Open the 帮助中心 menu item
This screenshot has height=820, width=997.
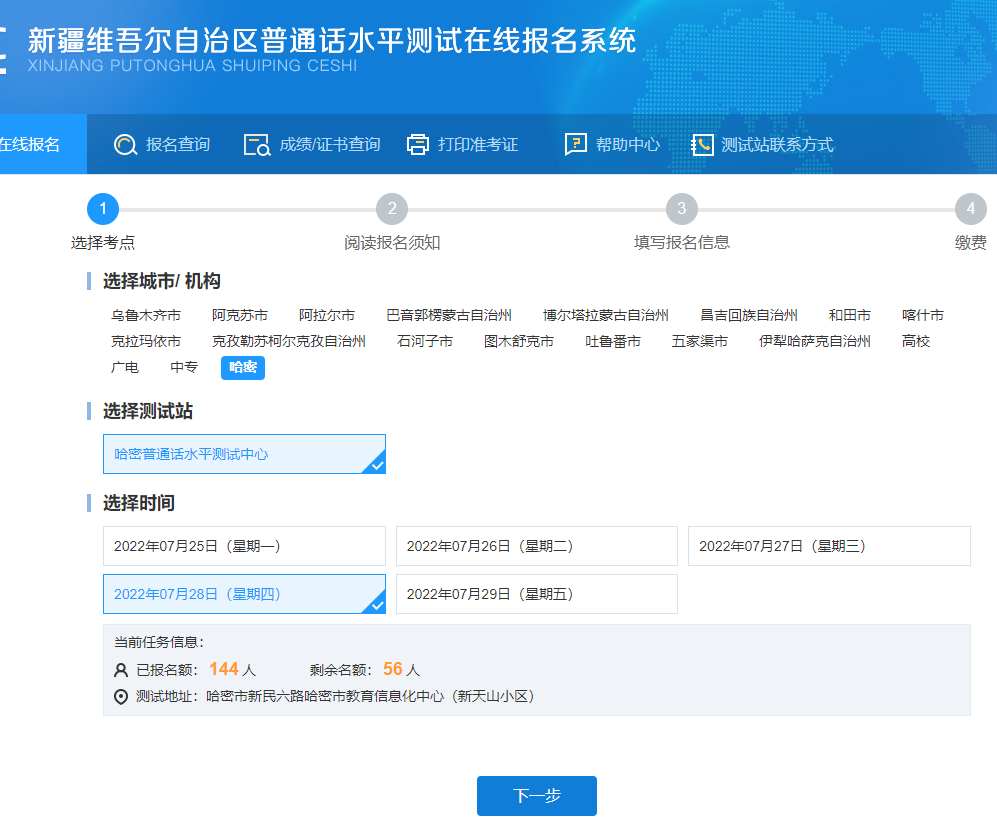[x=627, y=145]
